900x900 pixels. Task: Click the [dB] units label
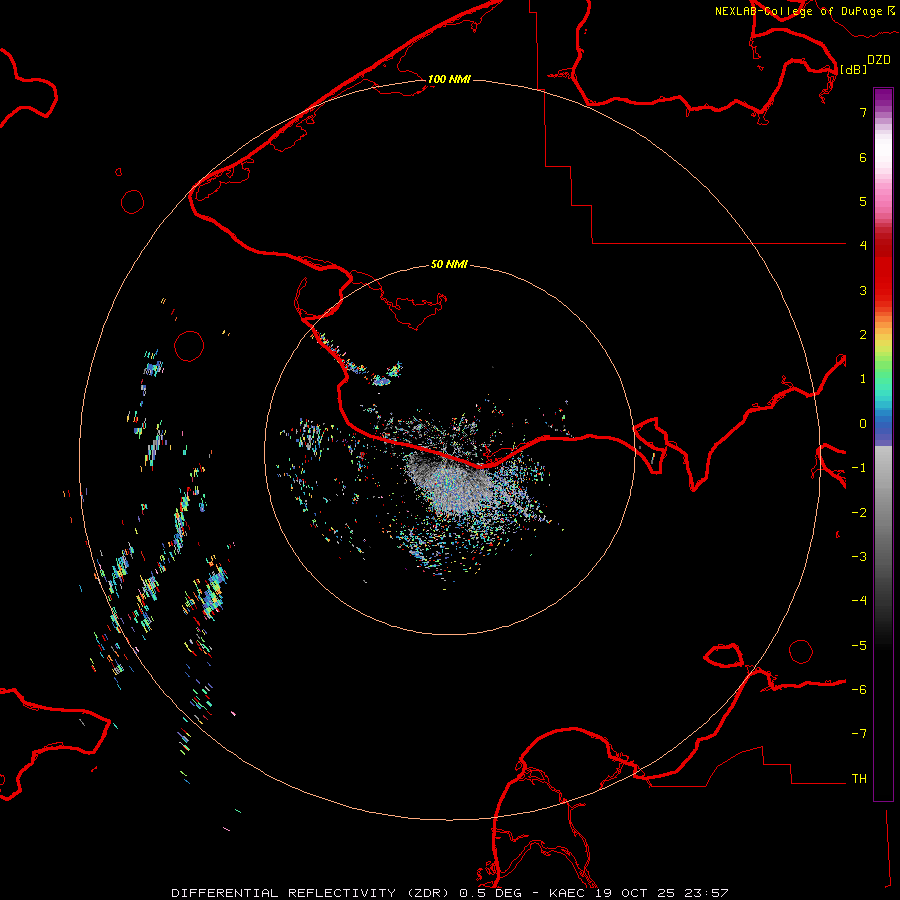coord(854,69)
